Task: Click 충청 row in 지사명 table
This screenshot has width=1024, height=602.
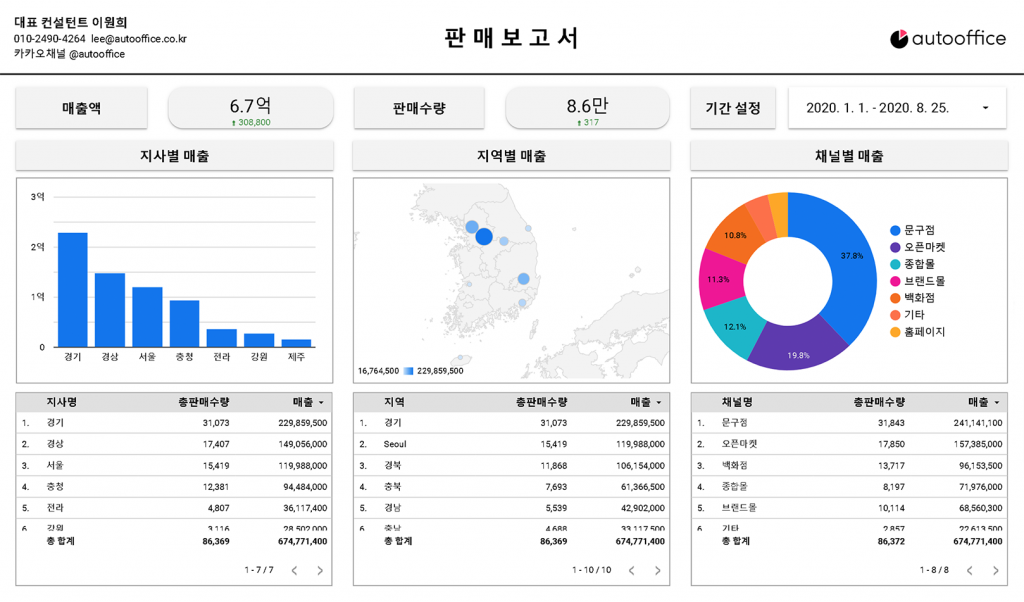Action: [174, 486]
